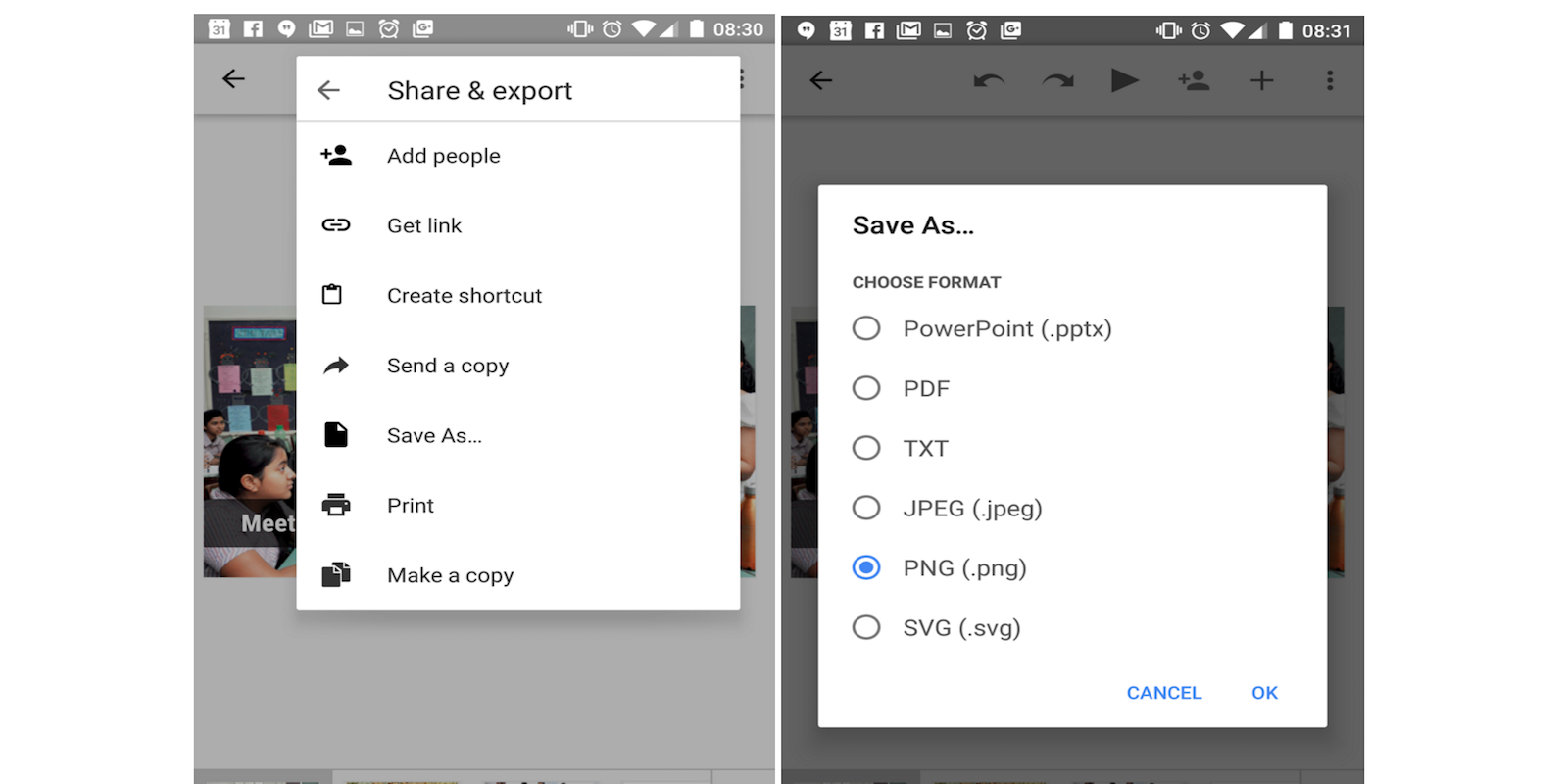Go back using the Share & export arrow
Screen dimensions: 1568x784
pyautogui.click(x=329, y=91)
